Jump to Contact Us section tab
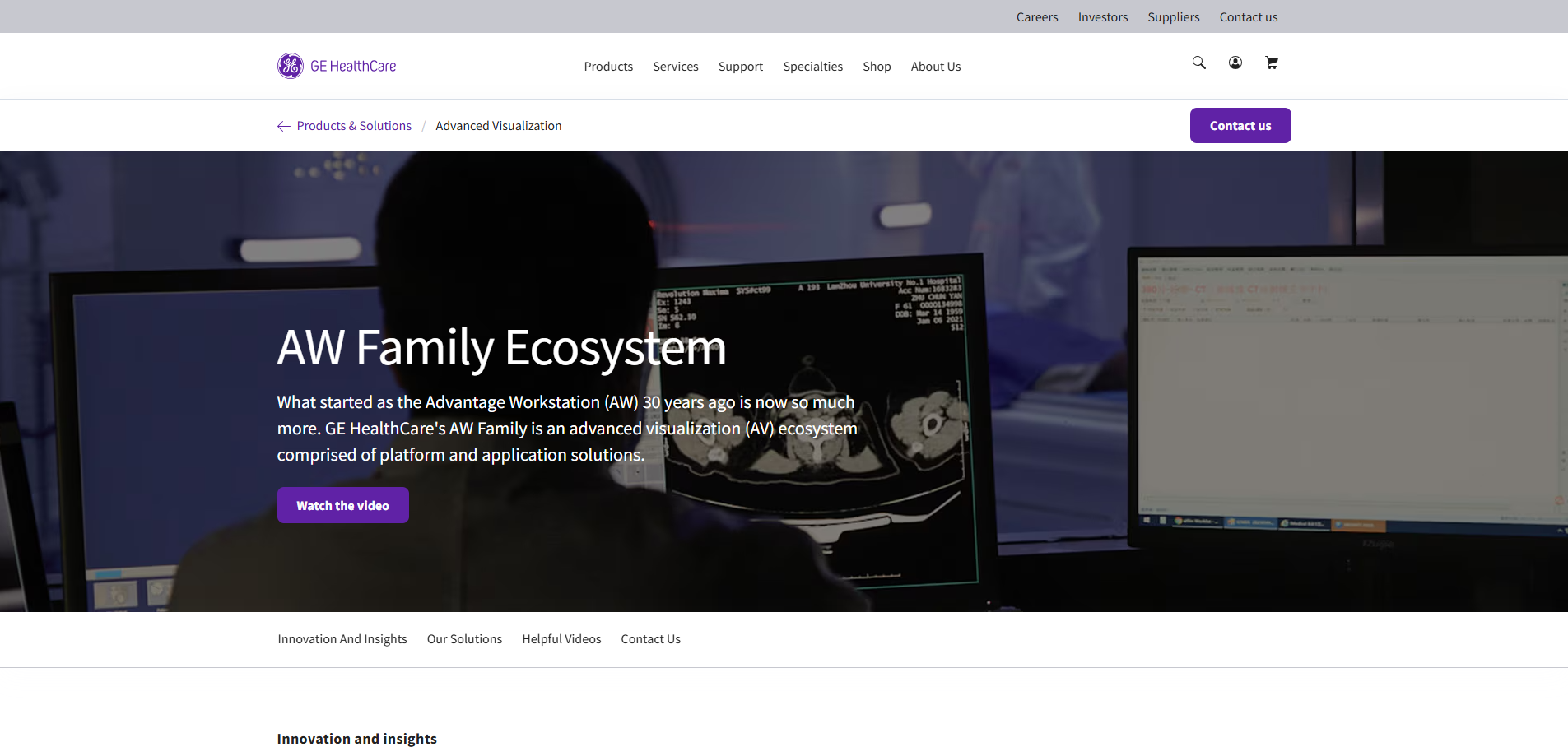The image size is (1568, 756). pos(651,639)
